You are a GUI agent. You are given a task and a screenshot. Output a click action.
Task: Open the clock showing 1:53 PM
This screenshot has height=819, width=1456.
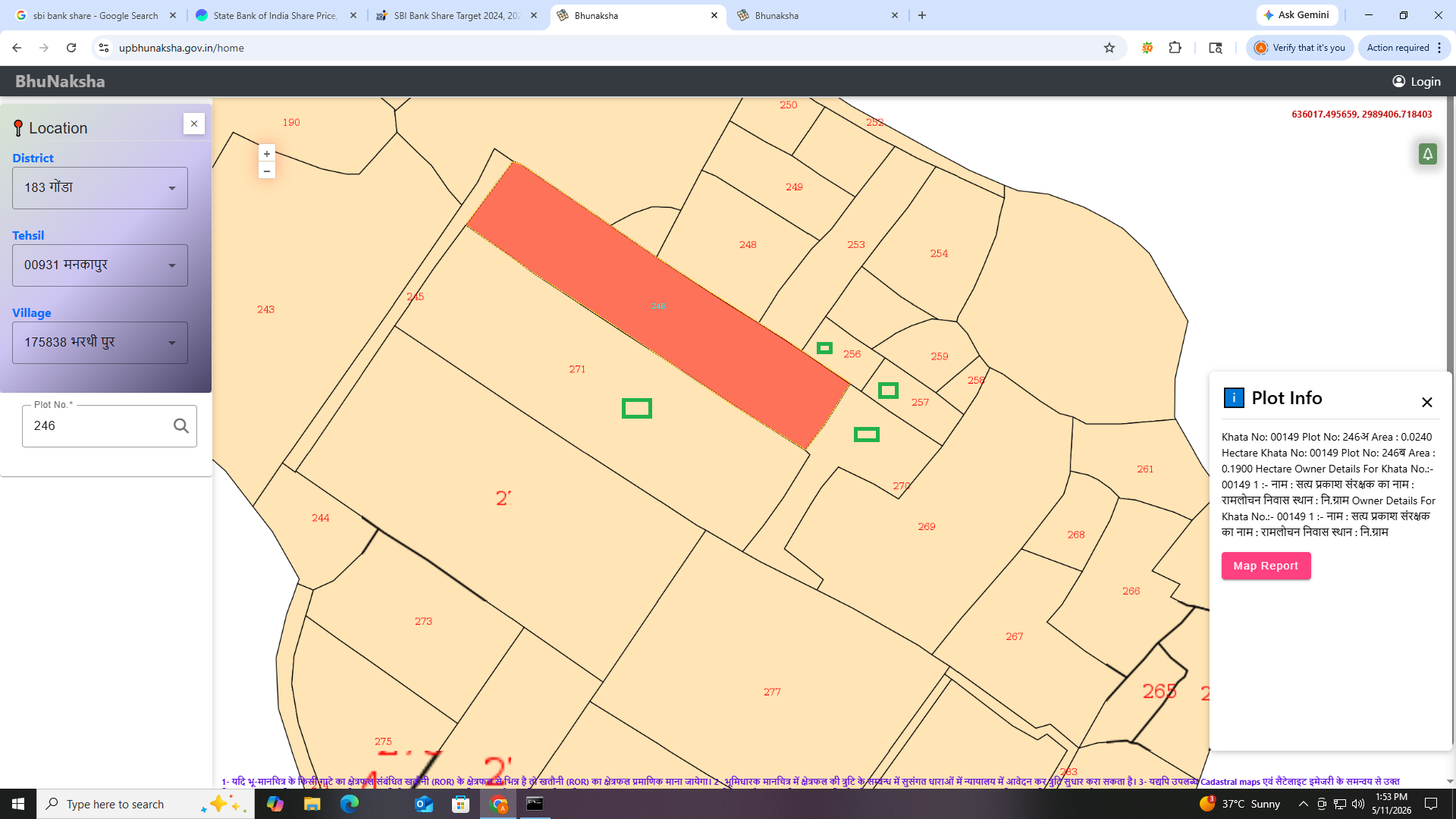1392,804
